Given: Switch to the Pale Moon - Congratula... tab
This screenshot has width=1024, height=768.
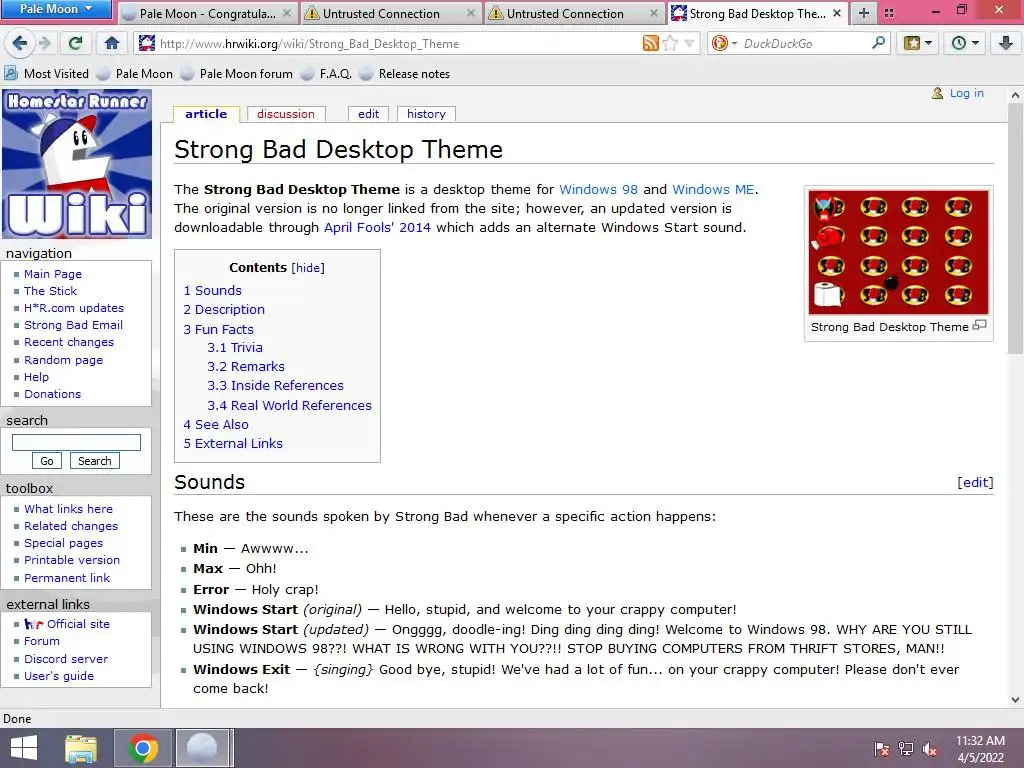Looking at the screenshot, I should pos(206,14).
